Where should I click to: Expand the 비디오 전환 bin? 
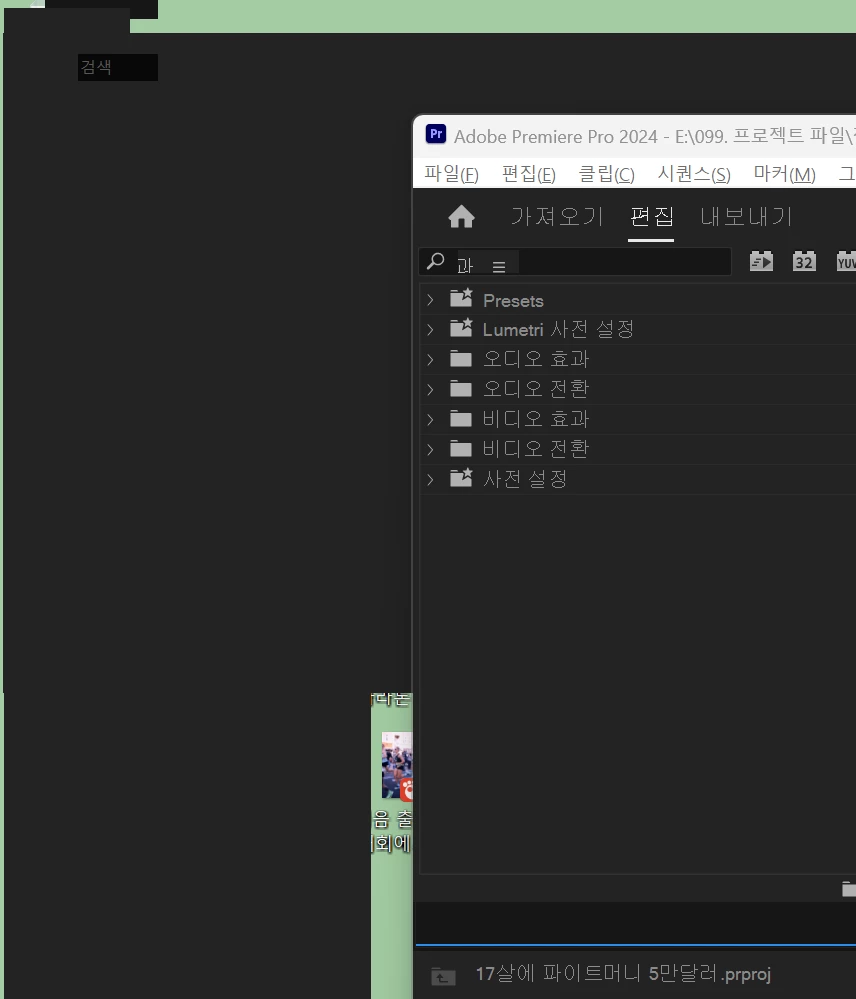[x=431, y=449]
